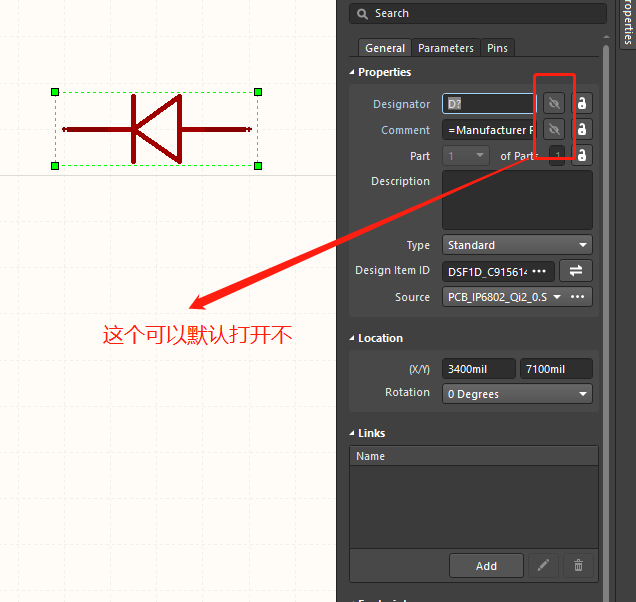Switch to the General tab
The height and width of the screenshot is (602, 636).
pyautogui.click(x=385, y=48)
